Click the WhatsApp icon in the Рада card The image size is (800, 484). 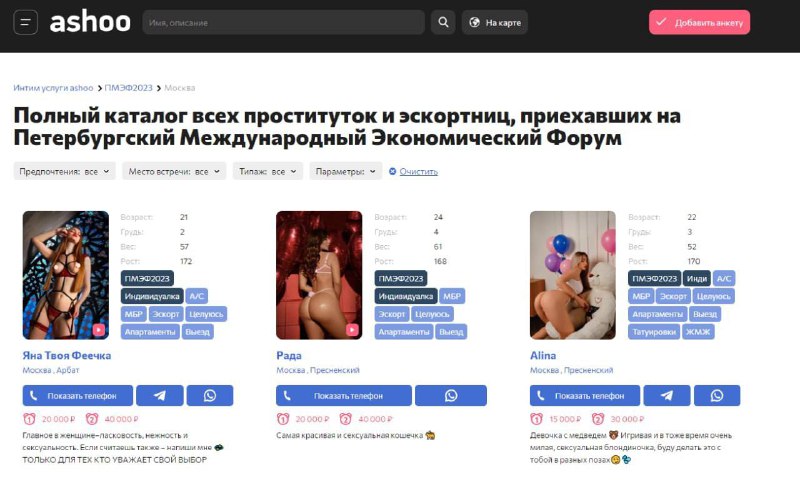451,396
